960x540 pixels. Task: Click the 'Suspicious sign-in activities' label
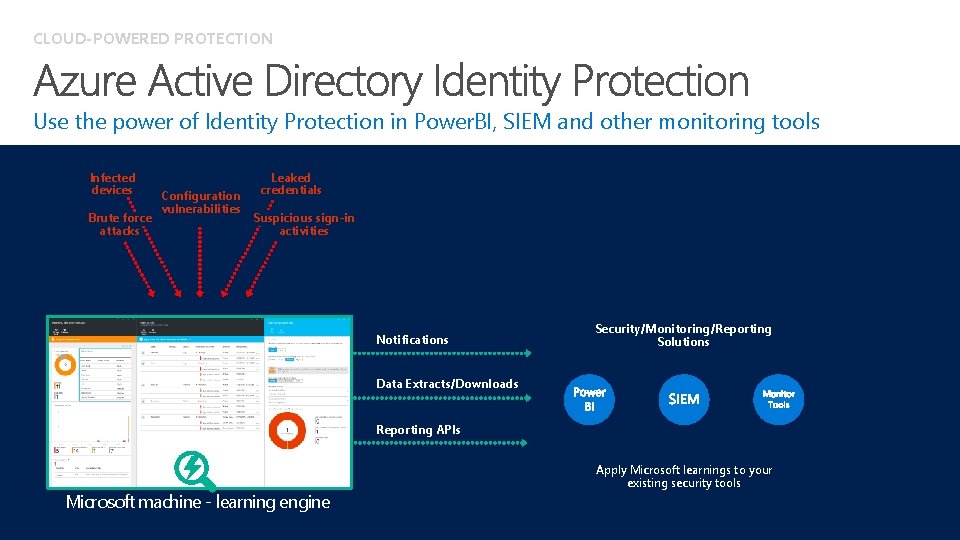(304, 224)
